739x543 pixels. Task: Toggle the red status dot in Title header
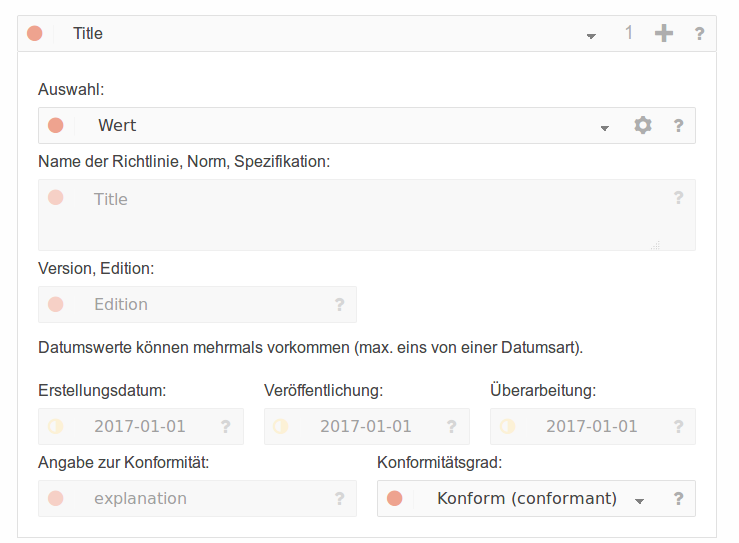click(35, 33)
